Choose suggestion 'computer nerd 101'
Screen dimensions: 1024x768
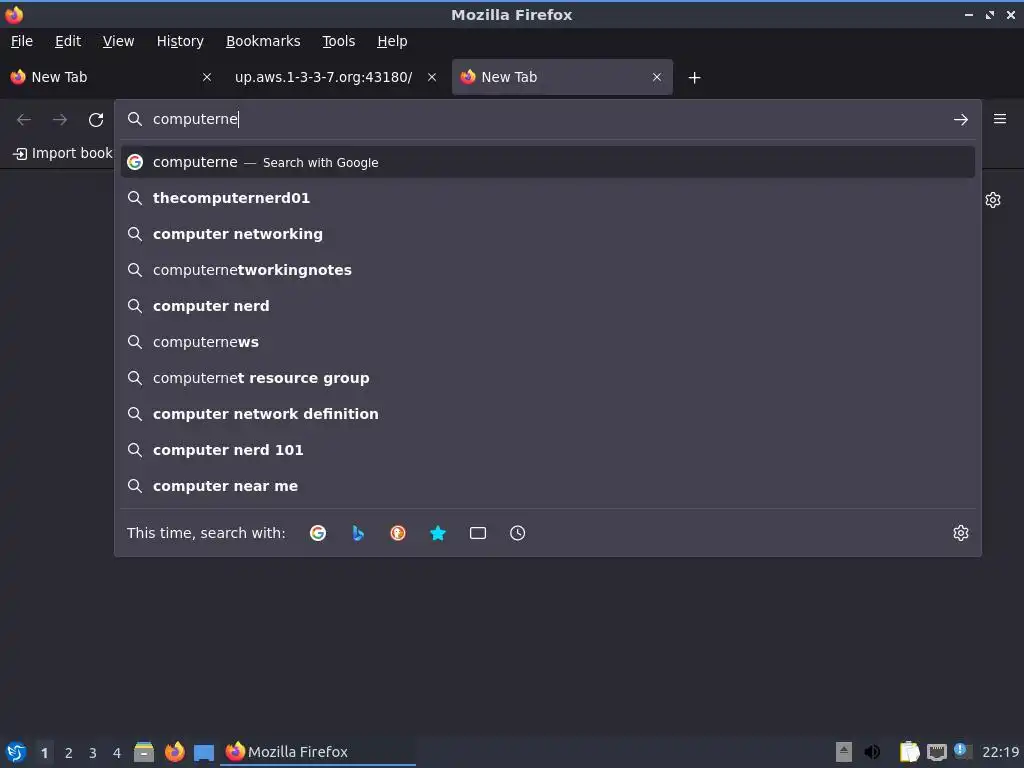[547, 450]
